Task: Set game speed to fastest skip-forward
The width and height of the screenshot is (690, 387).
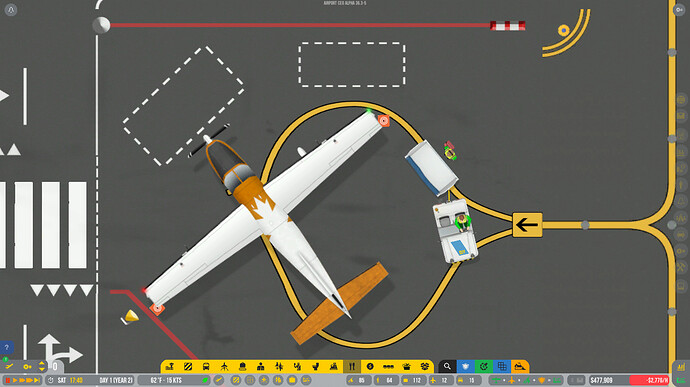Action: tap(37, 380)
